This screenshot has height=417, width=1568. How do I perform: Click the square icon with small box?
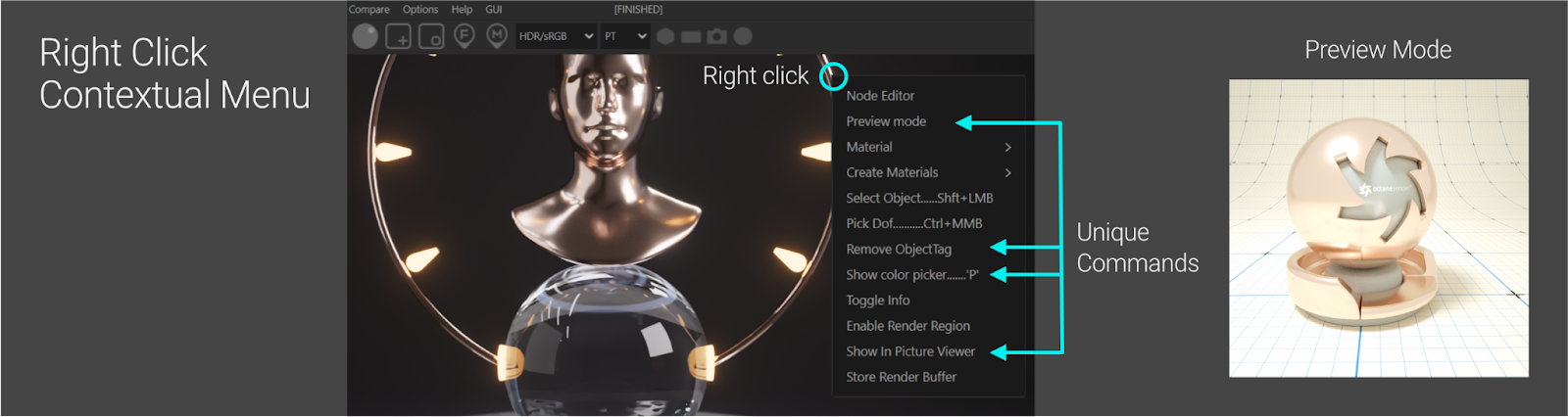pyautogui.click(x=431, y=36)
